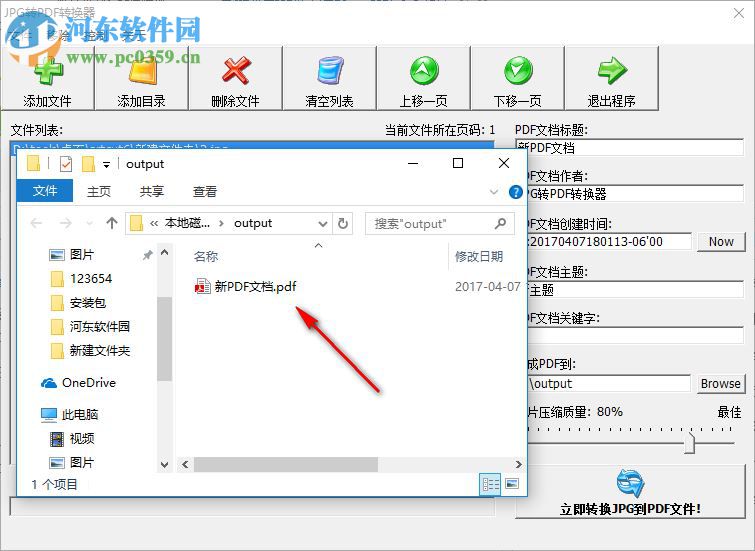Click the PDF文档关键字 empty field
The image size is (755, 551).
(x=636, y=336)
